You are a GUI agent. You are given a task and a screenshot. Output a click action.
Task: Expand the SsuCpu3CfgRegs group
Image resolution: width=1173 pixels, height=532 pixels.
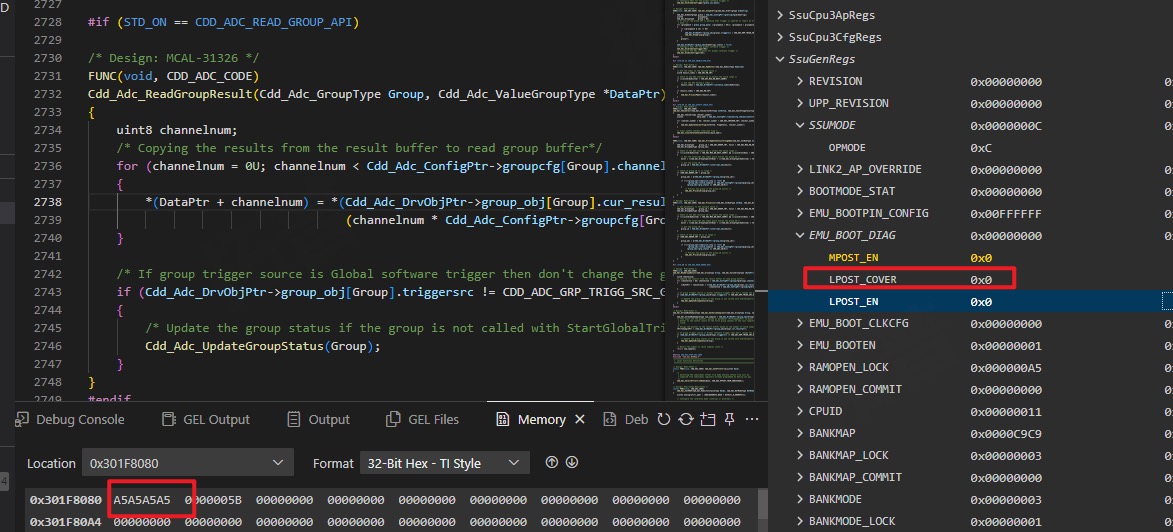[x=781, y=37]
